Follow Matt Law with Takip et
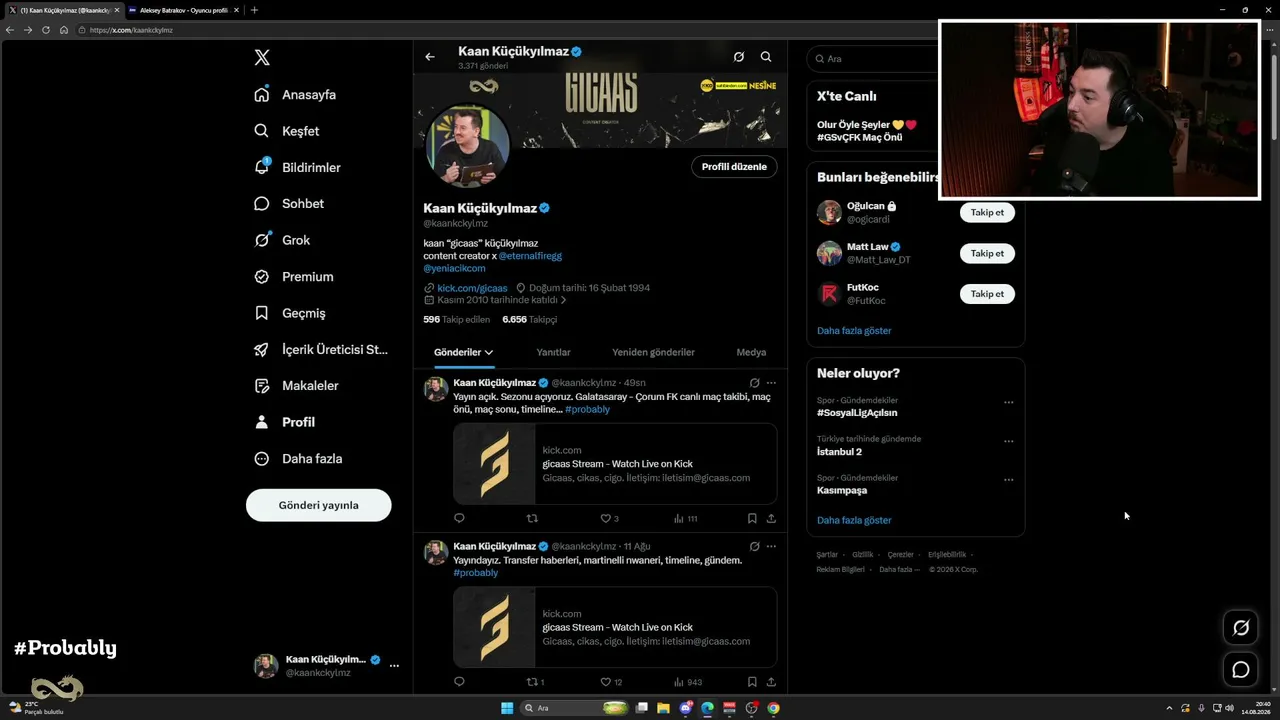This screenshot has height=720, width=1280. coord(987,253)
